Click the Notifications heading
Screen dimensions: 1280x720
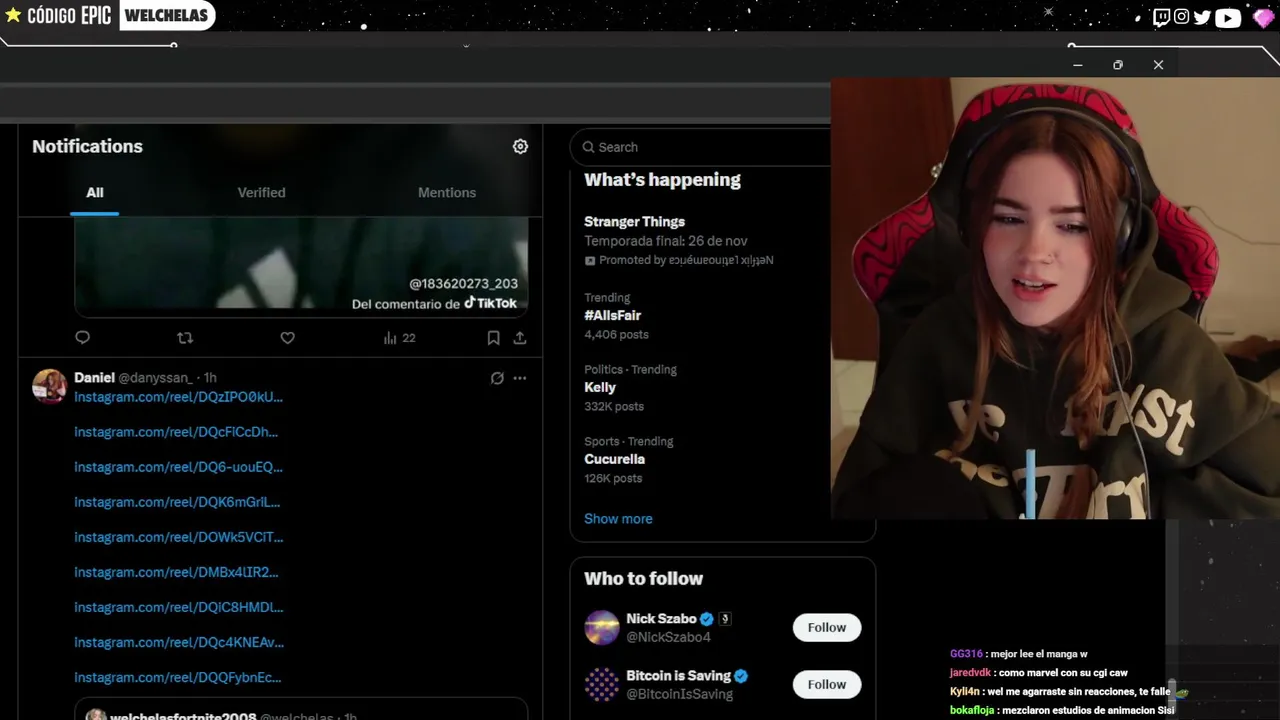point(87,146)
